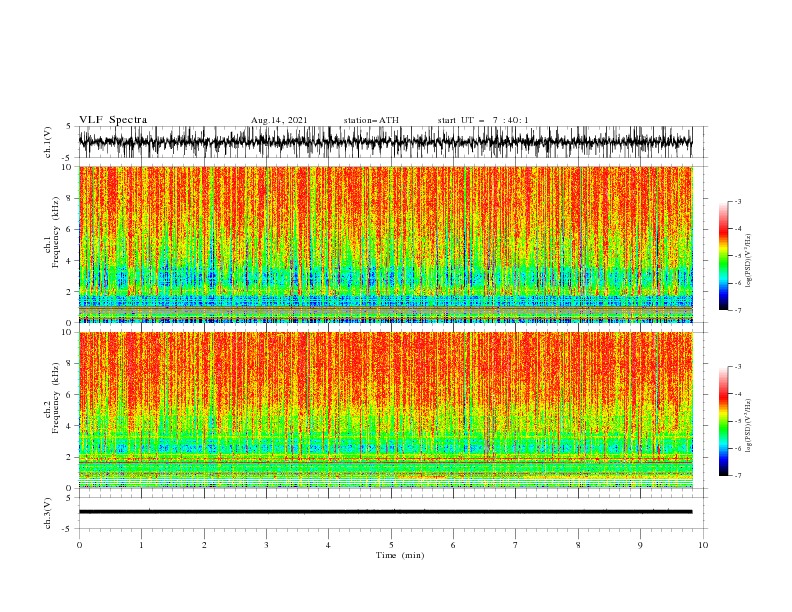Click the "0" tick on the time axis
The width and height of the screenshot is (792, 612).
point(79,545)
